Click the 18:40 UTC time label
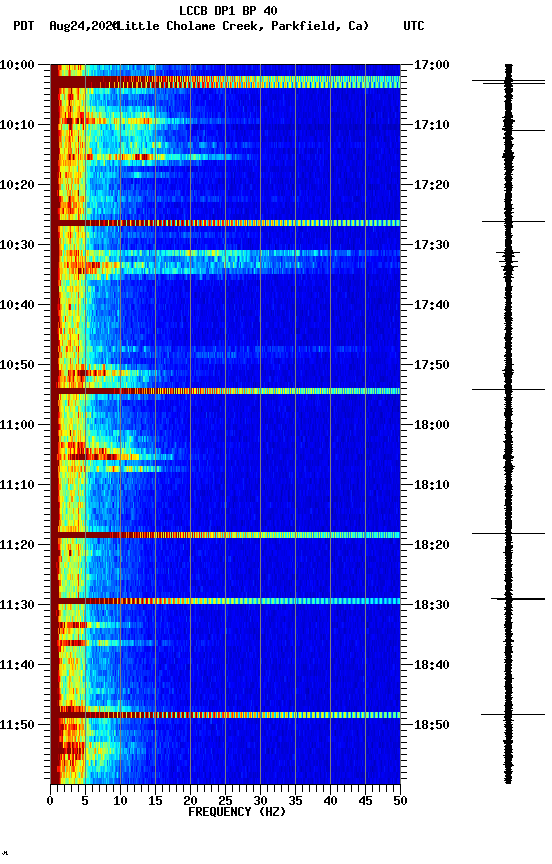This screenshot has width=552, height=864. (x=432, y=665)
